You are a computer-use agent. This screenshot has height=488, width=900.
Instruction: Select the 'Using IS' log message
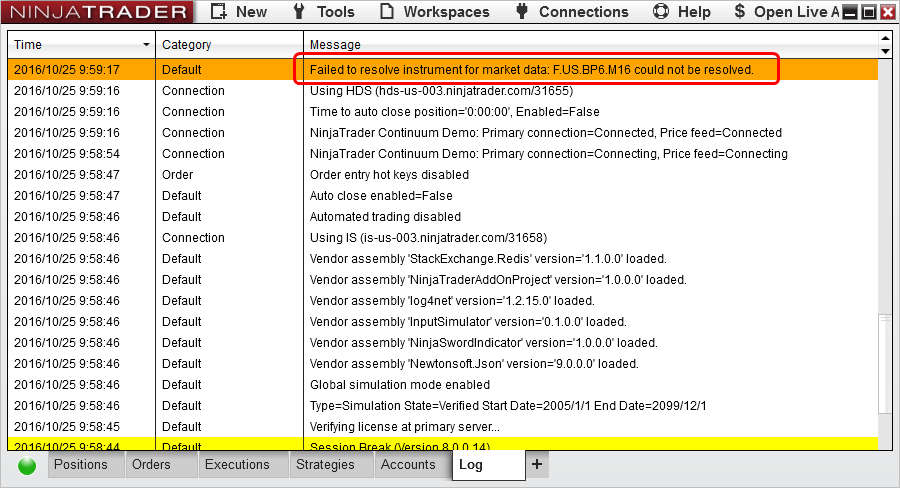click(x=428, y=238)
